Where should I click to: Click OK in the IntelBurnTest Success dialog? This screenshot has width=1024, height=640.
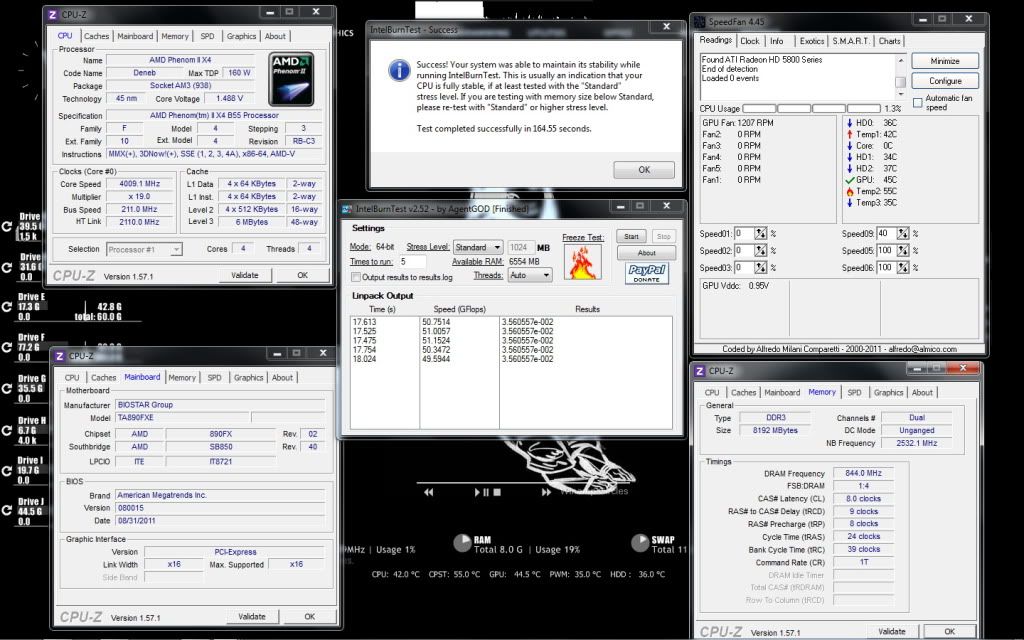pyautogui.click(x=644, y=170)
